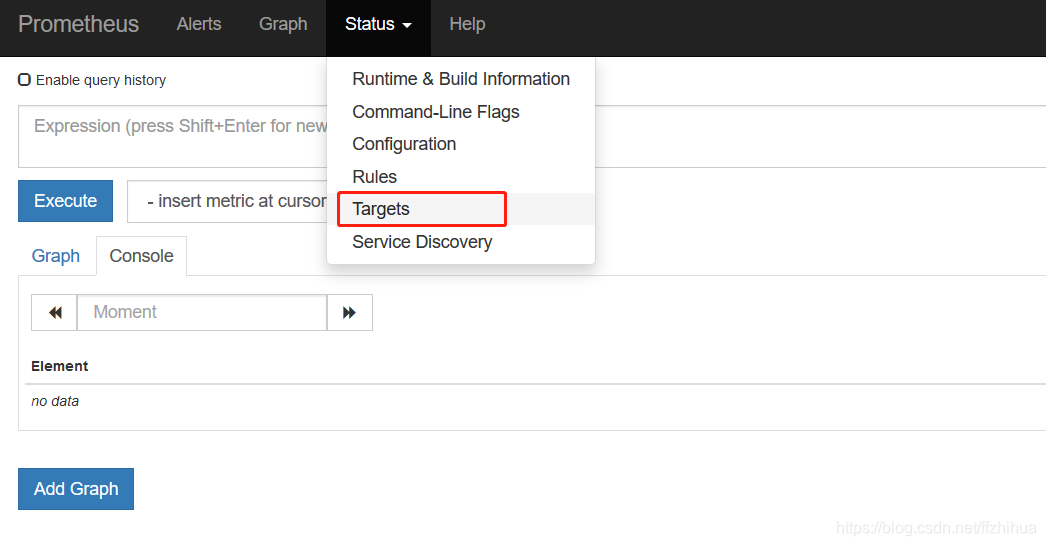This screenshot has width=1046, height=546.
Task: Open the insert metric at cursor dropdown
Action: [227, 201]
